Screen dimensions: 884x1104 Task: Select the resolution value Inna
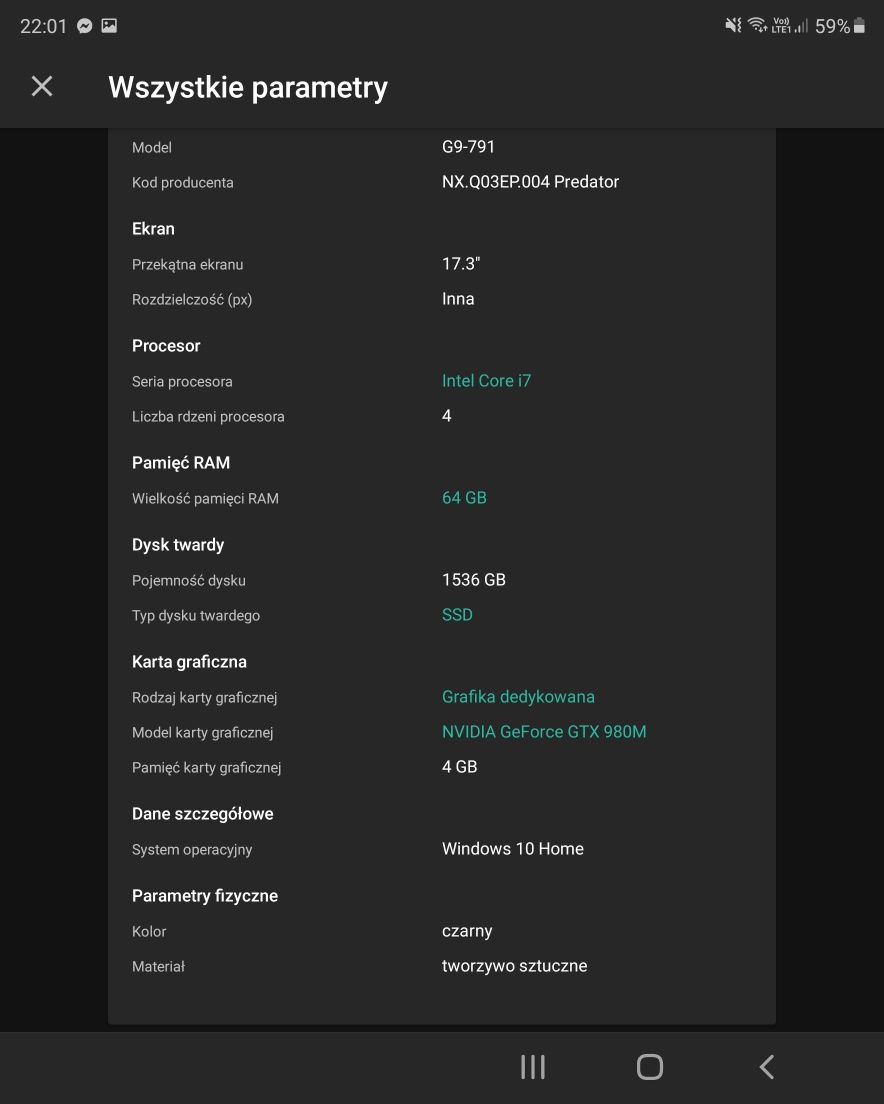(458, 299)
